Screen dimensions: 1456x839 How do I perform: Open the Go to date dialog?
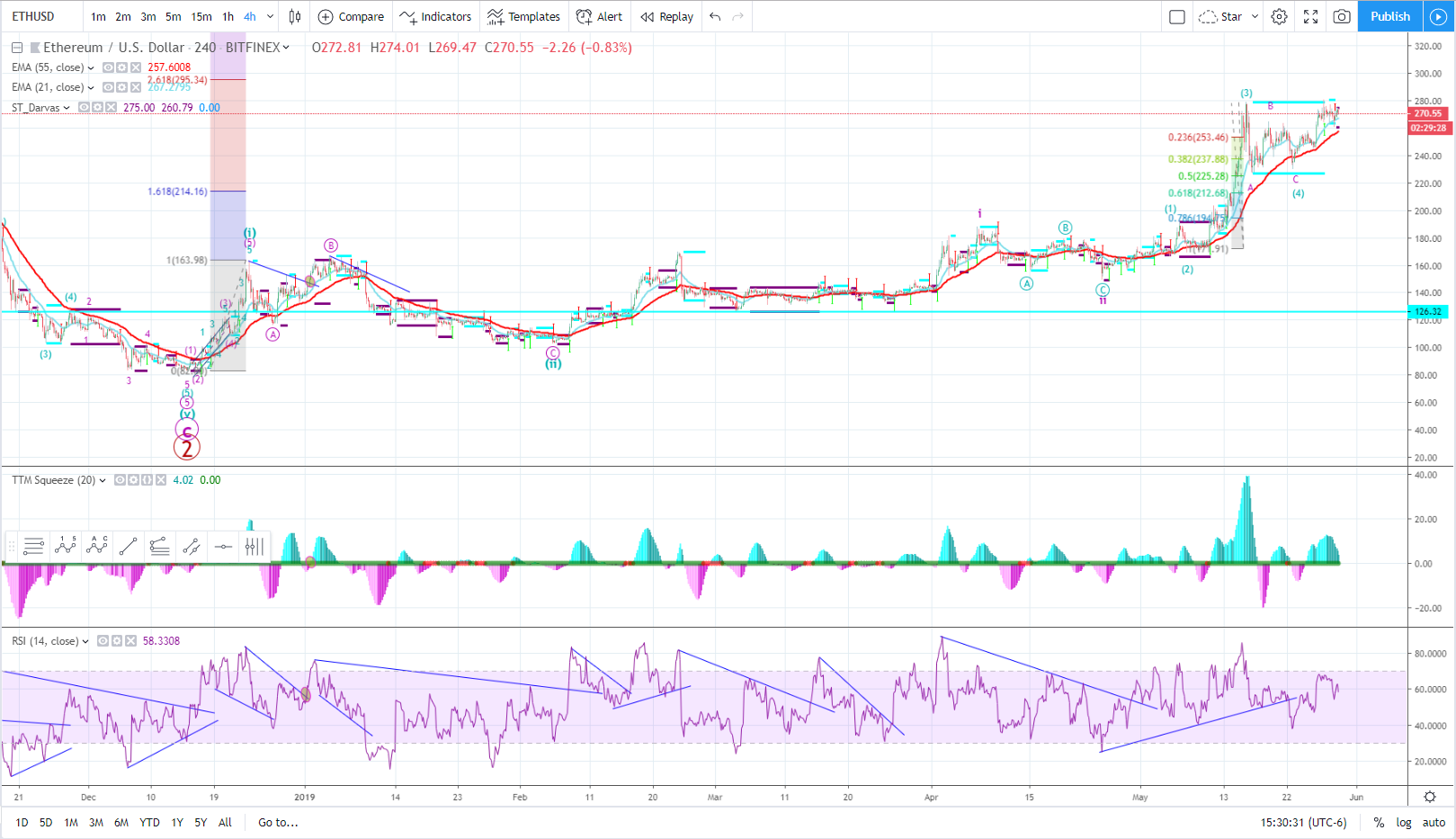(x=278, y=822)
